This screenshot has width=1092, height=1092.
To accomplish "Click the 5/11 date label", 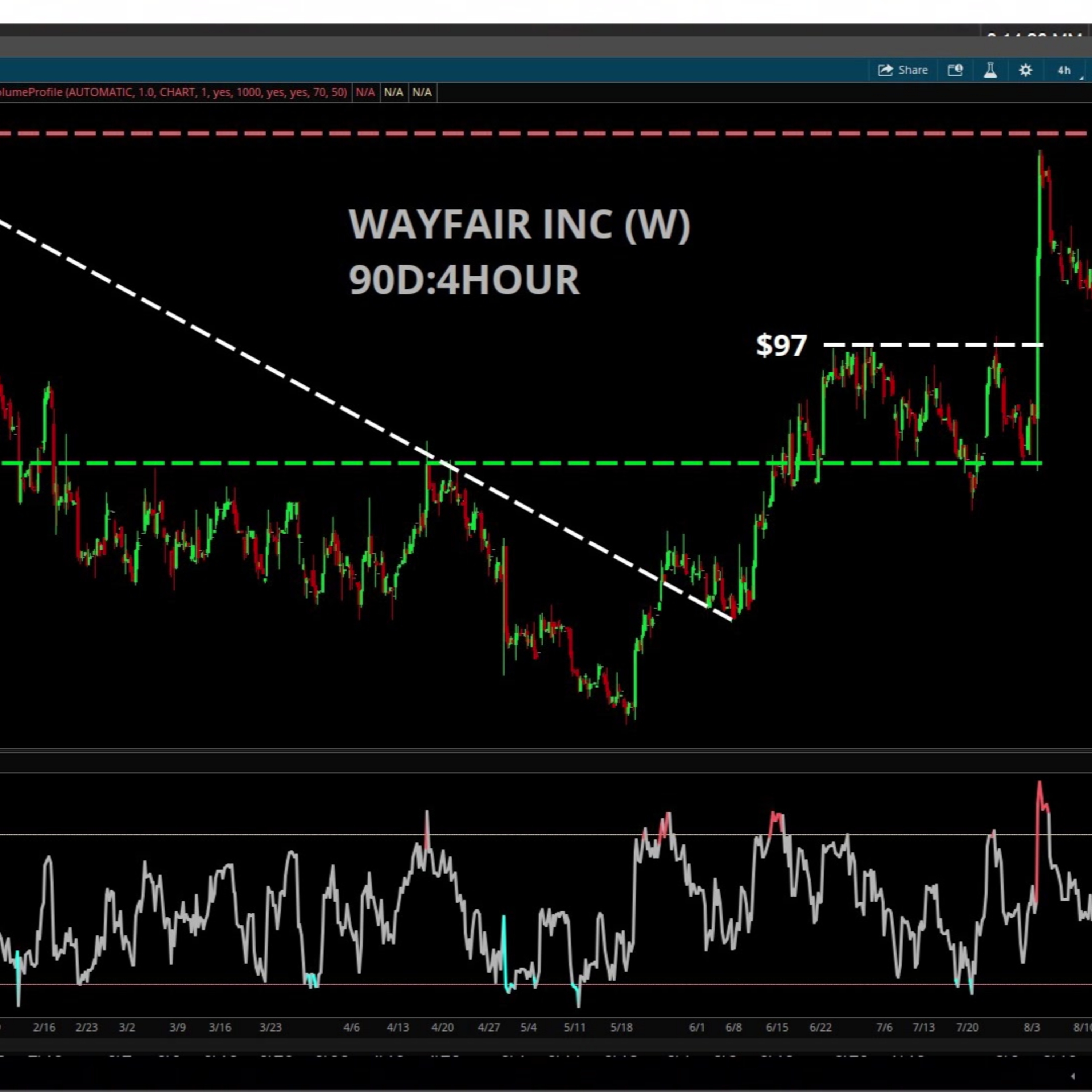I will pos(575,1027).
